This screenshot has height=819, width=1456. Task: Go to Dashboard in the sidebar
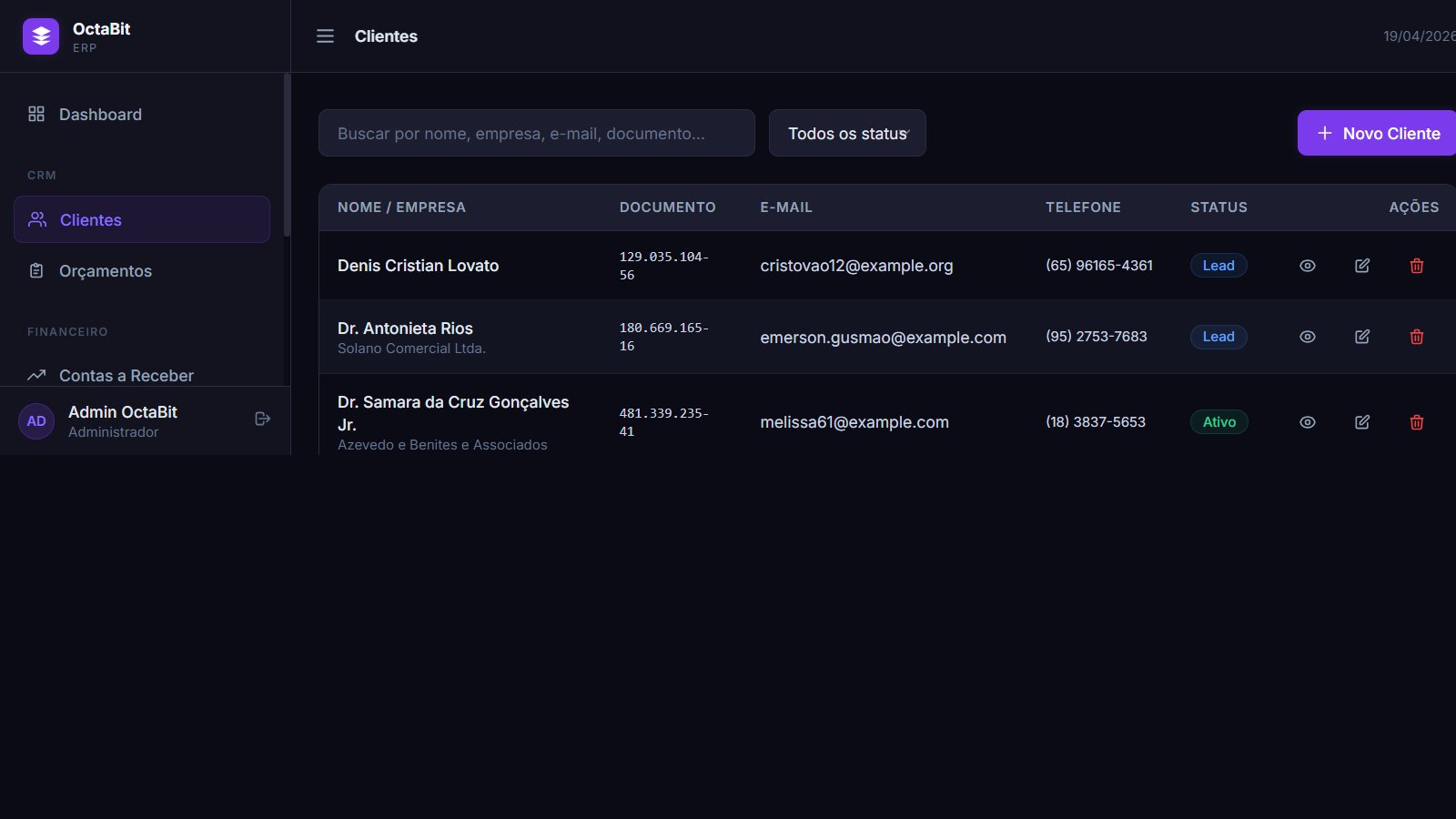(100, 115)
